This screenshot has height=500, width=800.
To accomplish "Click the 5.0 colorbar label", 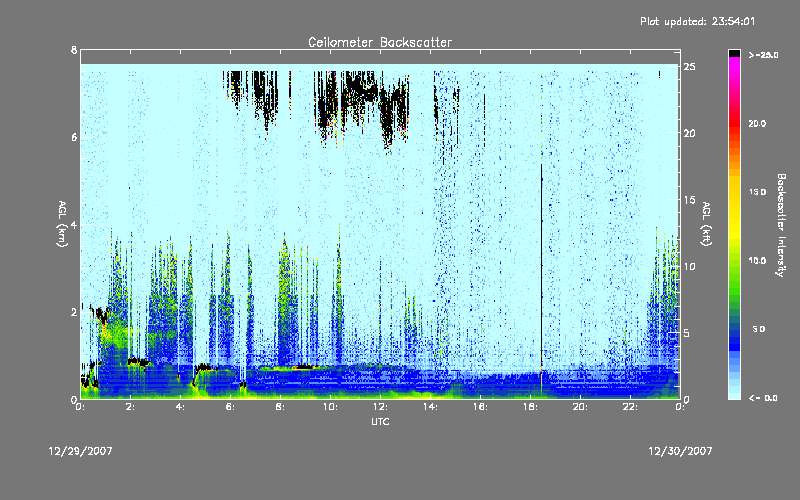I will pos(759,329).
